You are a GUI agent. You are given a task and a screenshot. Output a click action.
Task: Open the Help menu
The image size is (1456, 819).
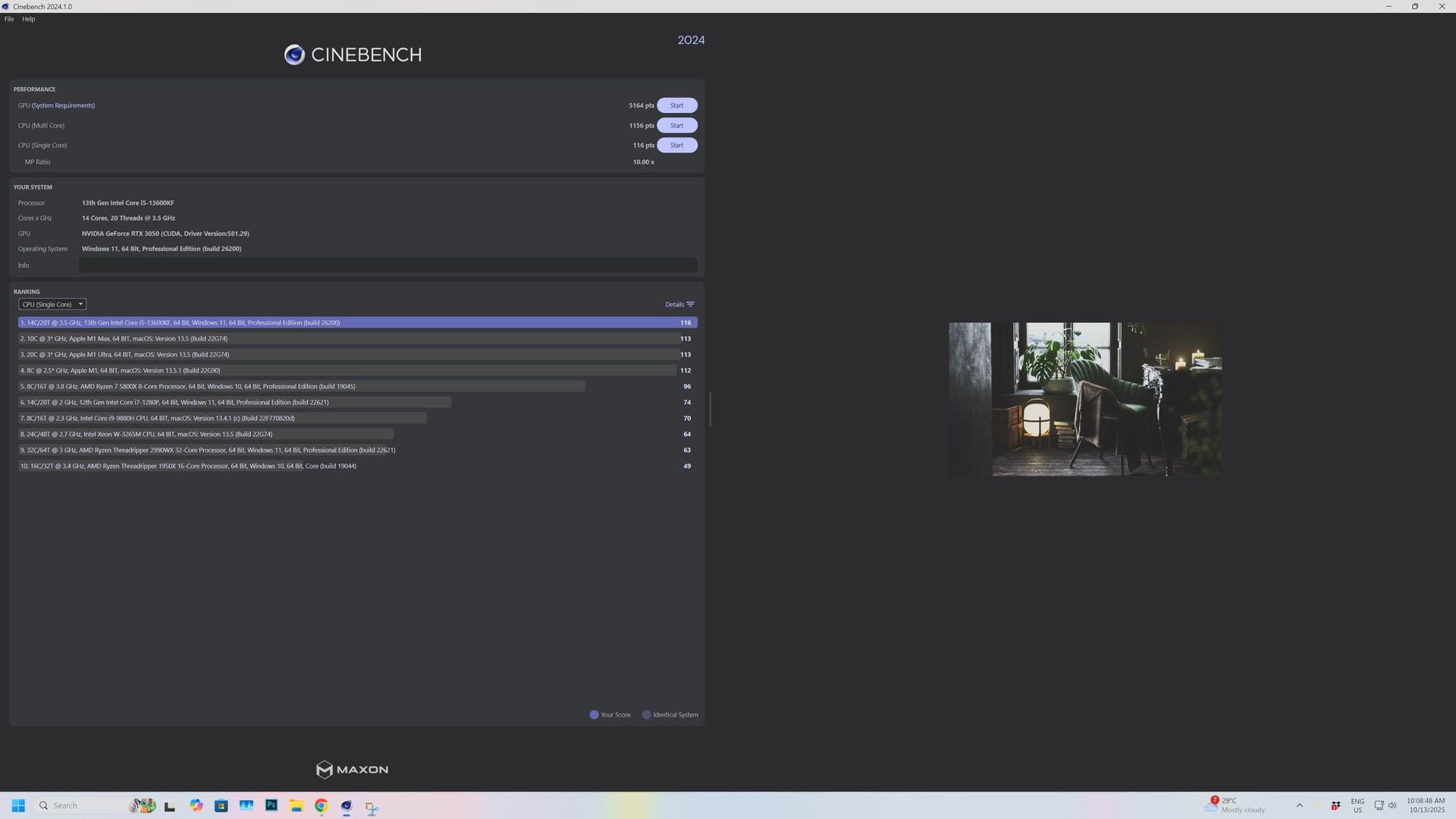[29, 19]
